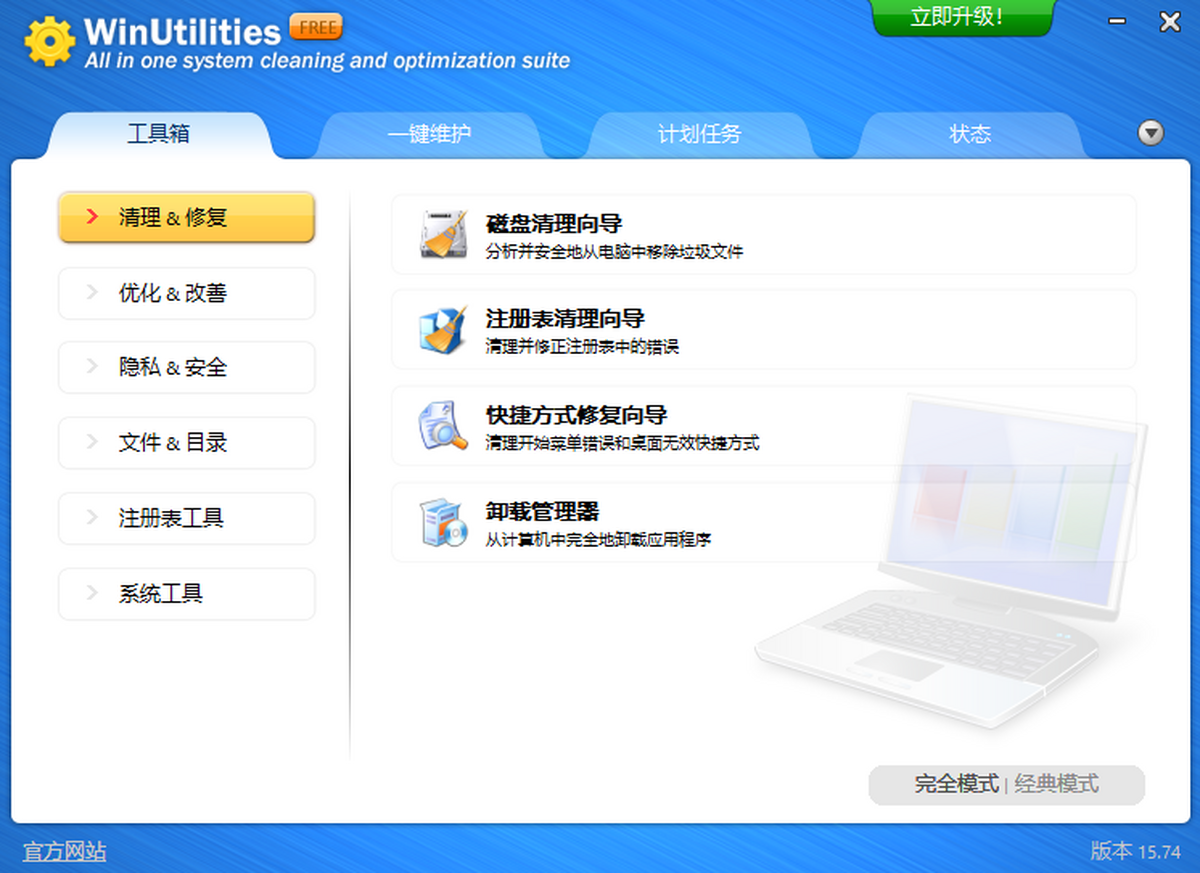
Task: Open the 优化 & 改善 sidebar category
Action: 186,293
